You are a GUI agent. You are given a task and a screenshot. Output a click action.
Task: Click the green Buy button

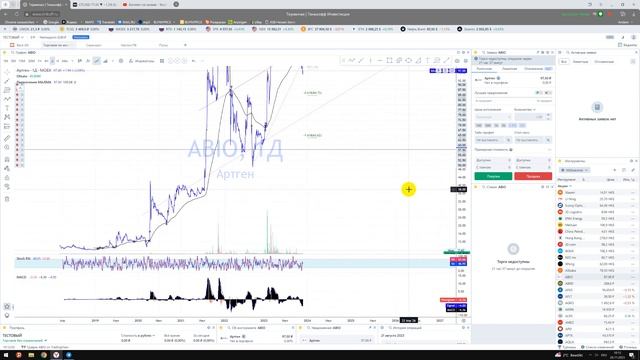493,176
